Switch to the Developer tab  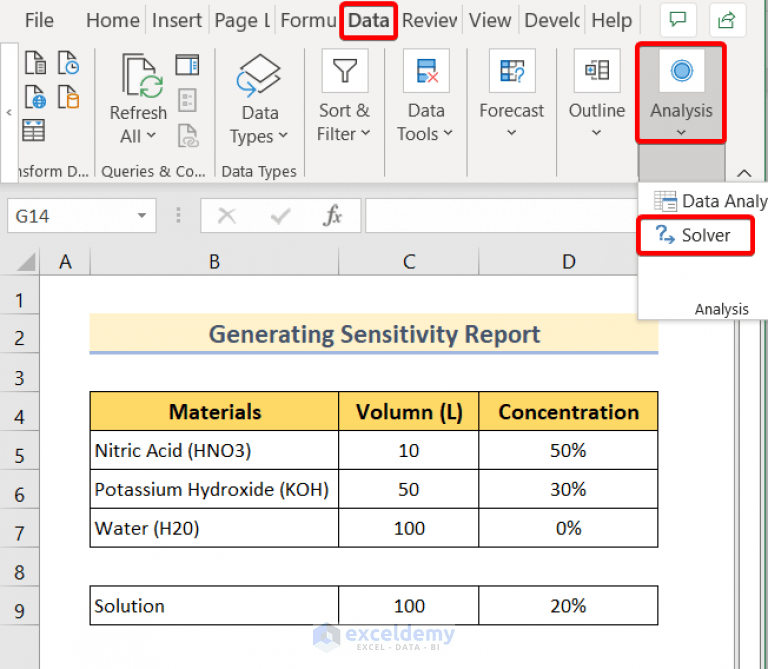click(552, 20)
